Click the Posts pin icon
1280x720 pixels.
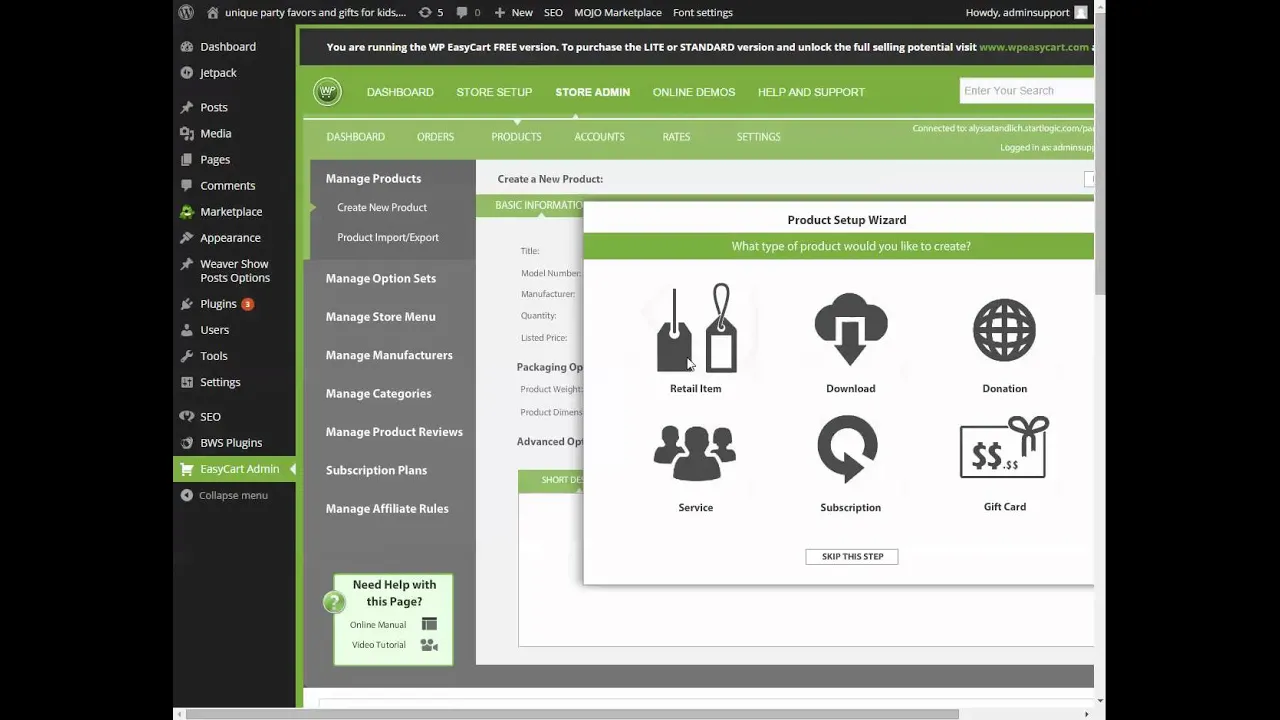[187, 107]
